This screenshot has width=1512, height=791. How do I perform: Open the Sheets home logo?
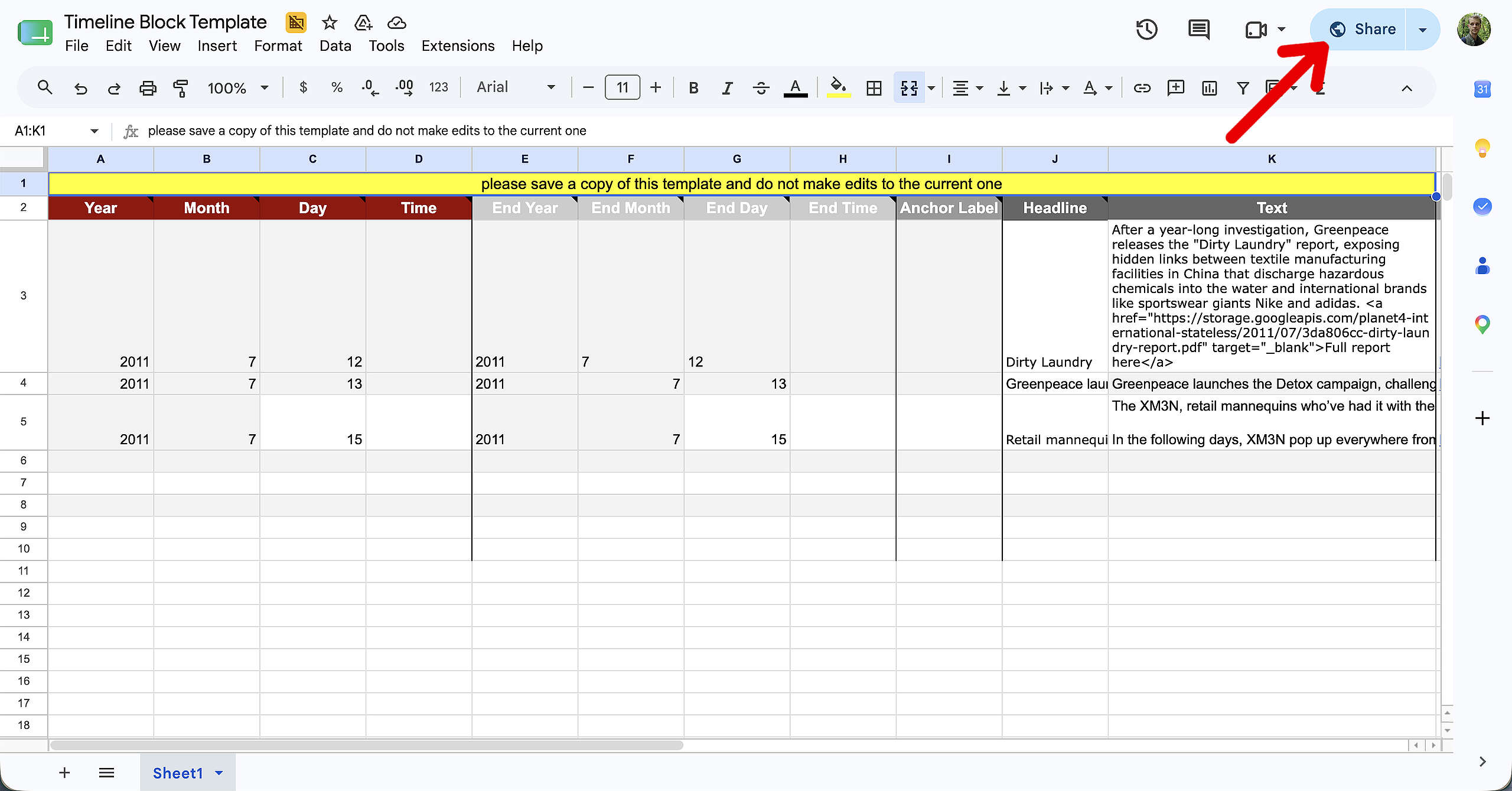(35, 33)
